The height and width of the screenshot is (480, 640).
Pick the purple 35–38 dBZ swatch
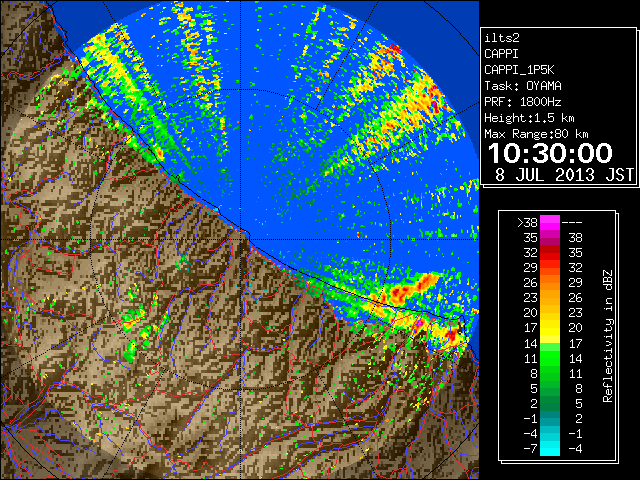coord(550,237)
